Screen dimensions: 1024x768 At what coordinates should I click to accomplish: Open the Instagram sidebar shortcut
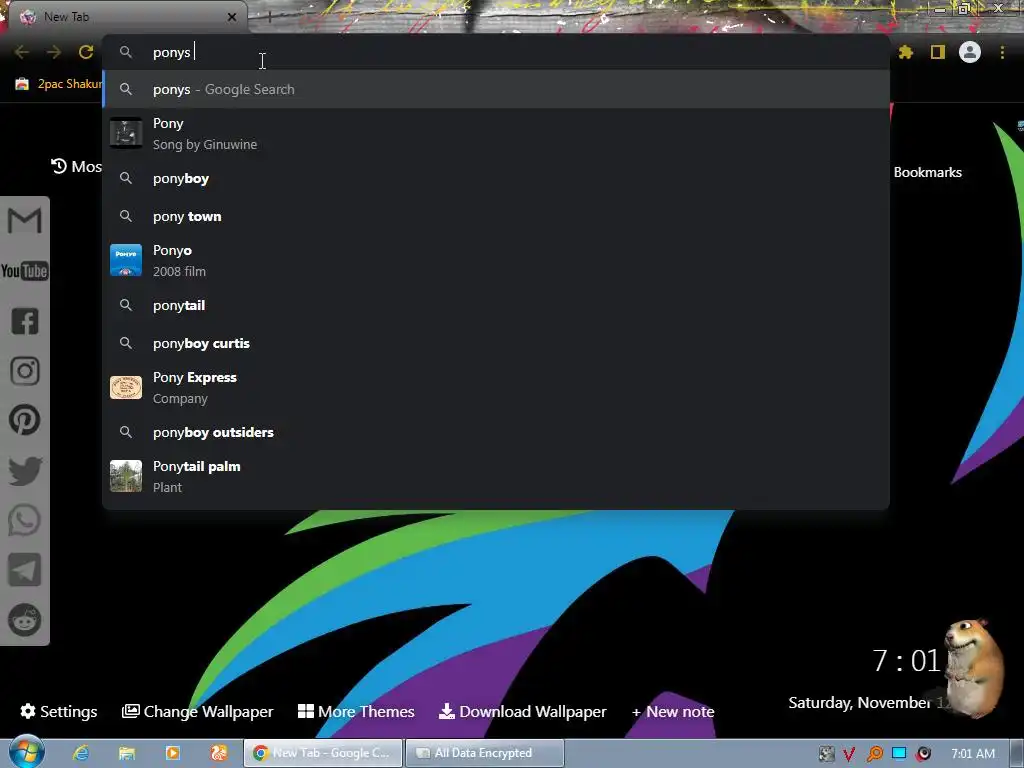[x=25, y=371]
